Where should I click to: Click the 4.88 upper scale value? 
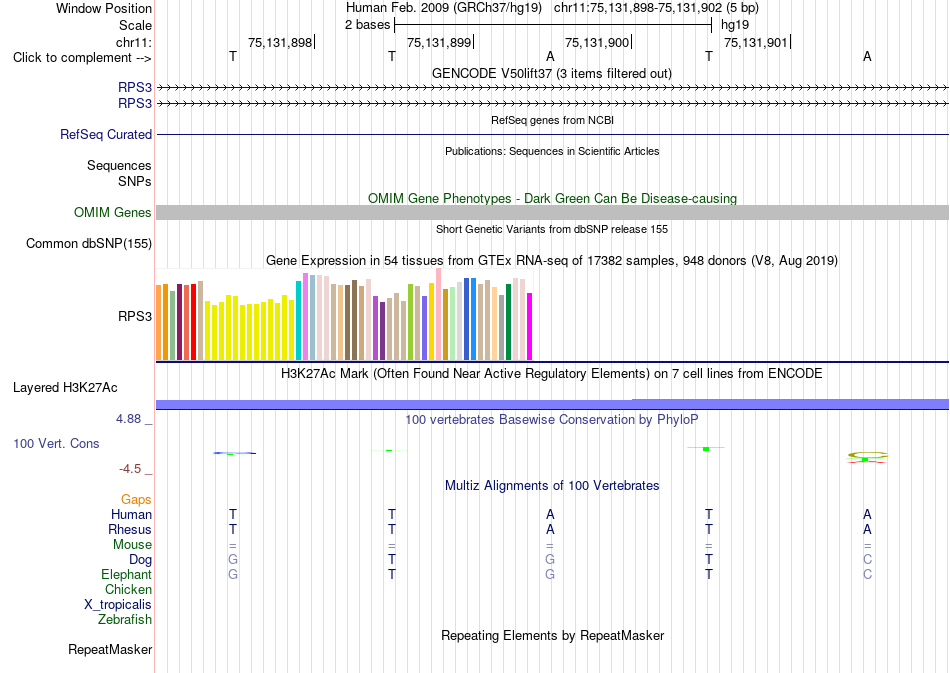tap(128, 419)
